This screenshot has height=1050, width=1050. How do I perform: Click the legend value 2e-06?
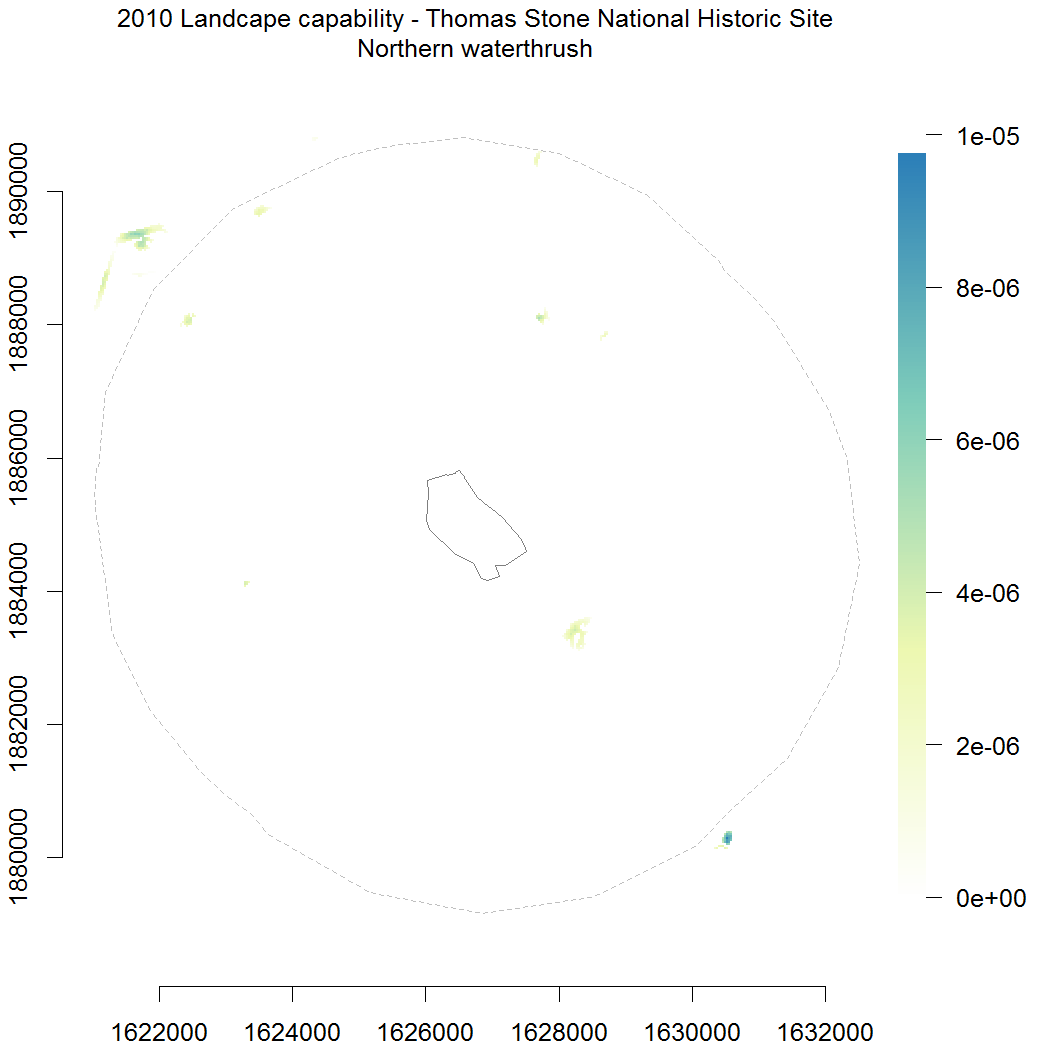[x=988, y=746]
